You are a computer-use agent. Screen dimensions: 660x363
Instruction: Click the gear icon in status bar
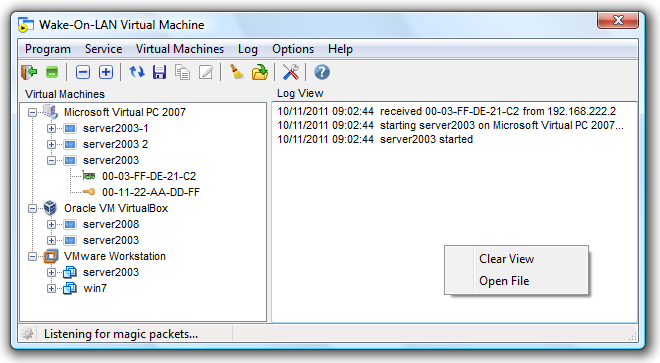tap(28, 334)
